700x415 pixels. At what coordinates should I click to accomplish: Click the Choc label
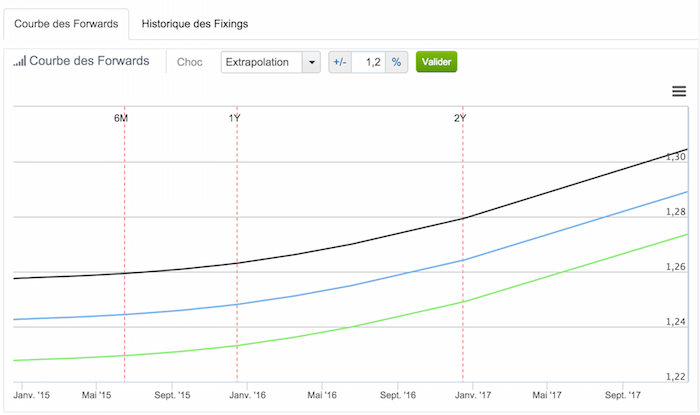190,62
